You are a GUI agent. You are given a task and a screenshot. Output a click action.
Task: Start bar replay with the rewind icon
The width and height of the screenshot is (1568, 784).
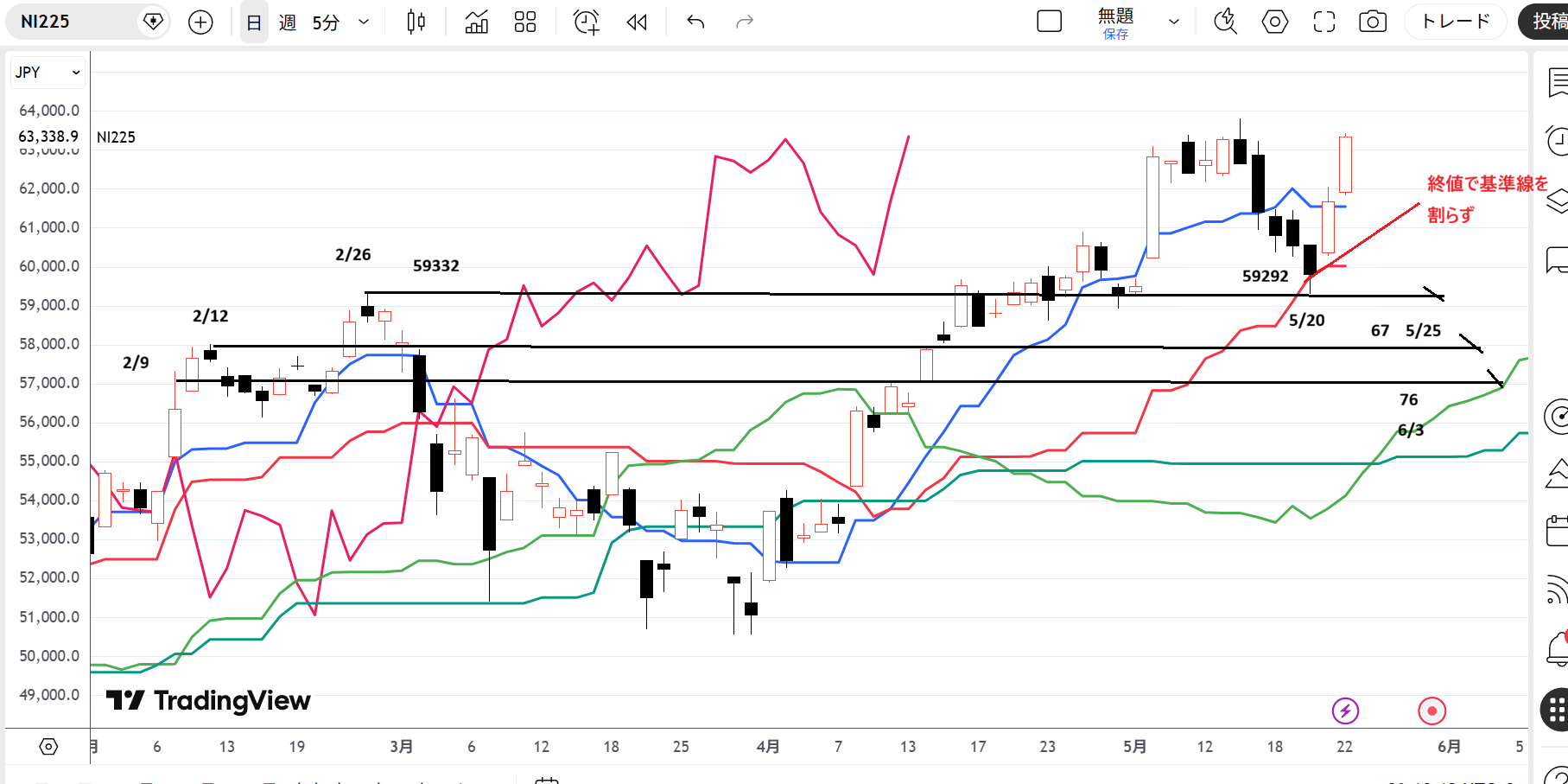637,22
